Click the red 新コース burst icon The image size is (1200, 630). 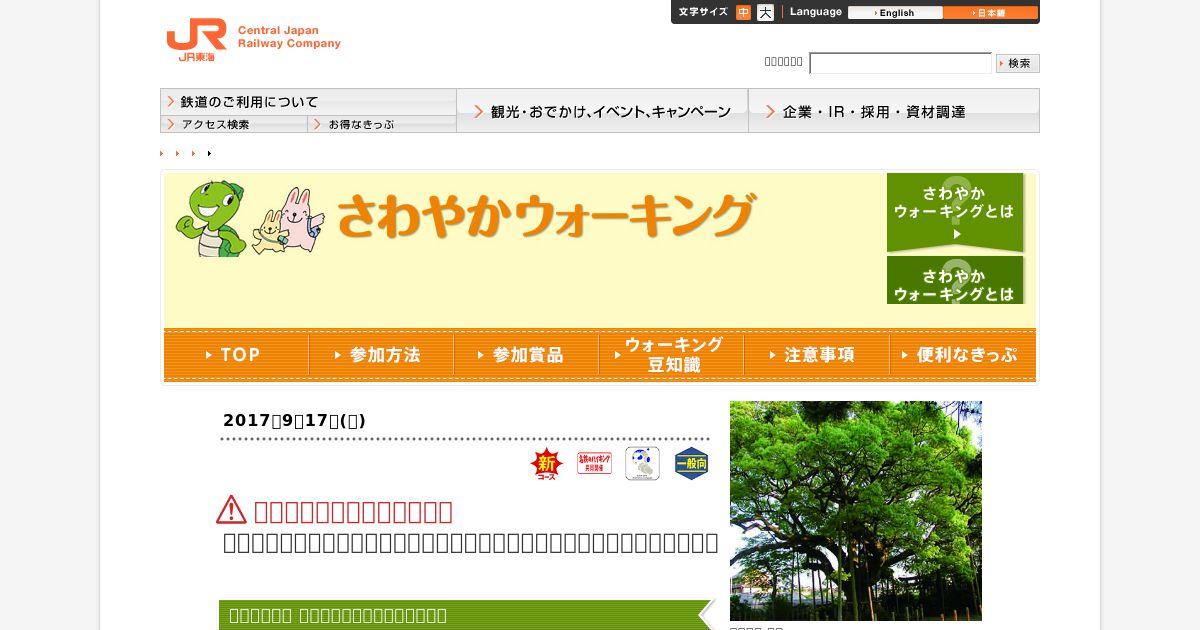pyautogui.click(x=547, y=464)
